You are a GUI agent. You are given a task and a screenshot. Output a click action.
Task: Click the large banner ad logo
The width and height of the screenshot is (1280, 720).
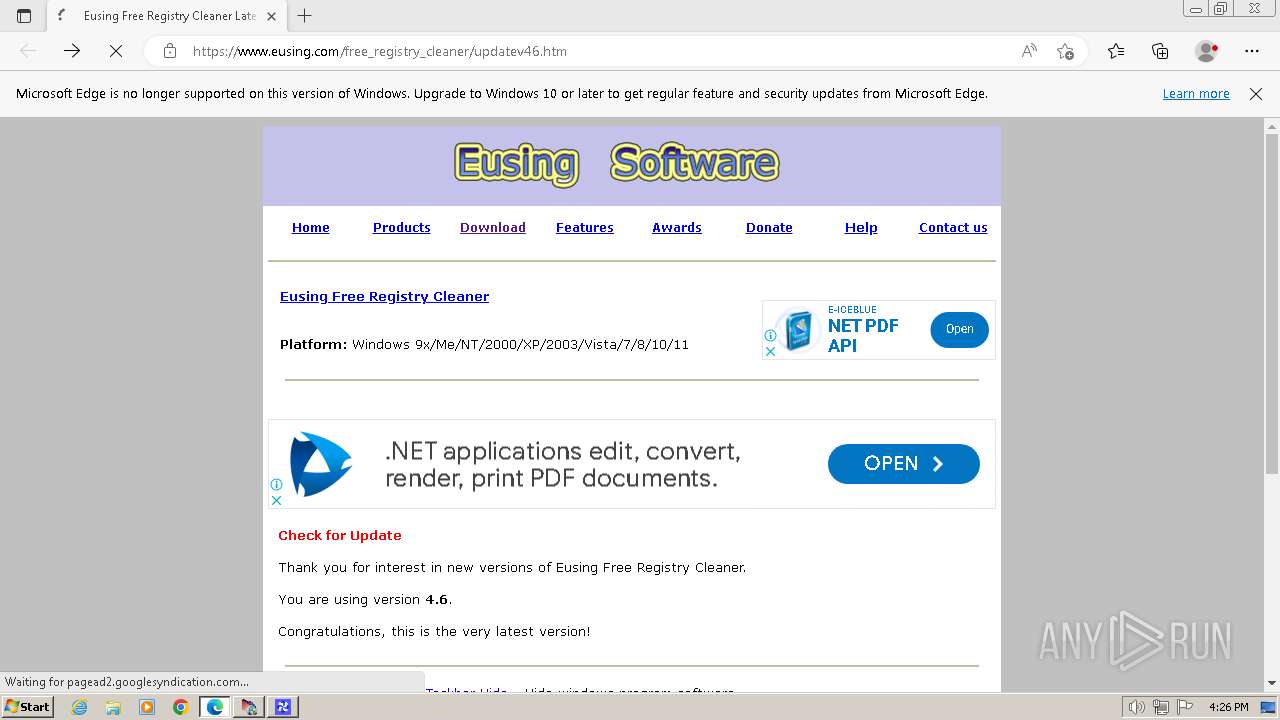tap(320, 464)
